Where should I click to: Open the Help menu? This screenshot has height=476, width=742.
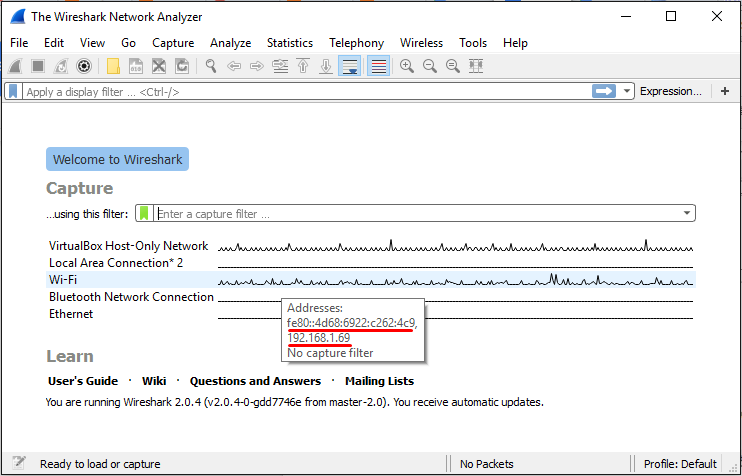[515, 43]
